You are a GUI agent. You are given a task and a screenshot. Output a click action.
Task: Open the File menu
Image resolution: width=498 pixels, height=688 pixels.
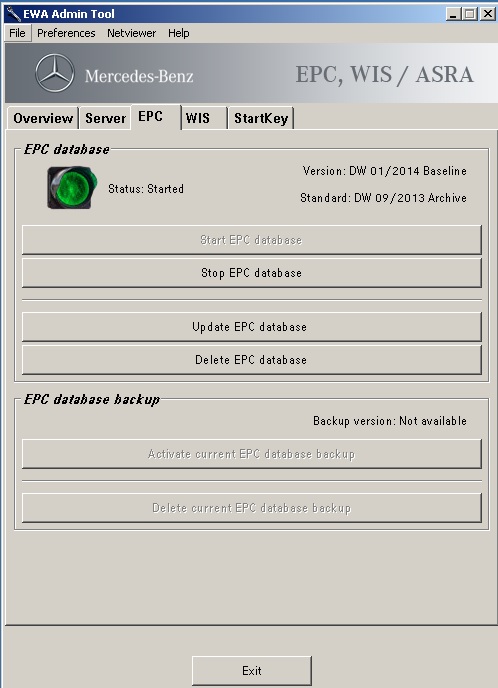pyautogui.click(x=18, y=33)
